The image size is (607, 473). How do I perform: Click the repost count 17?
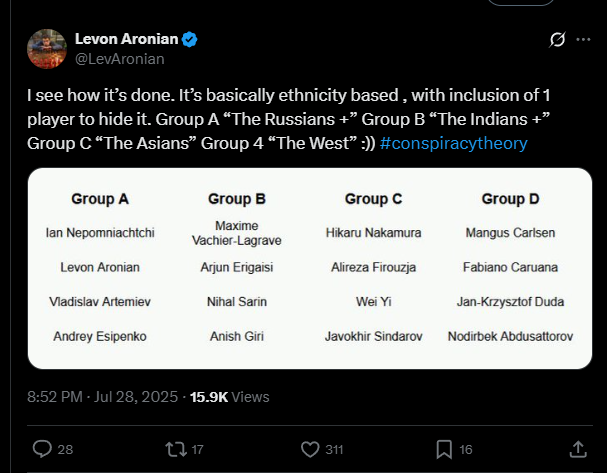[x=198, y=450]
